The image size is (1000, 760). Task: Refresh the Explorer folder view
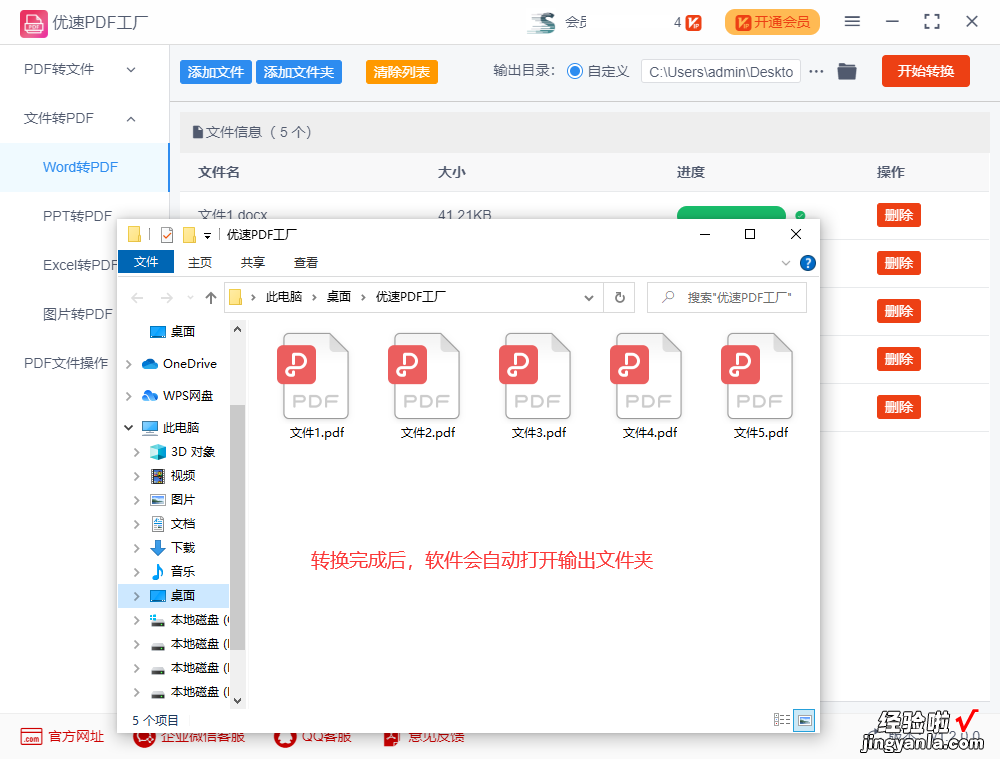(x=619, y=297)
